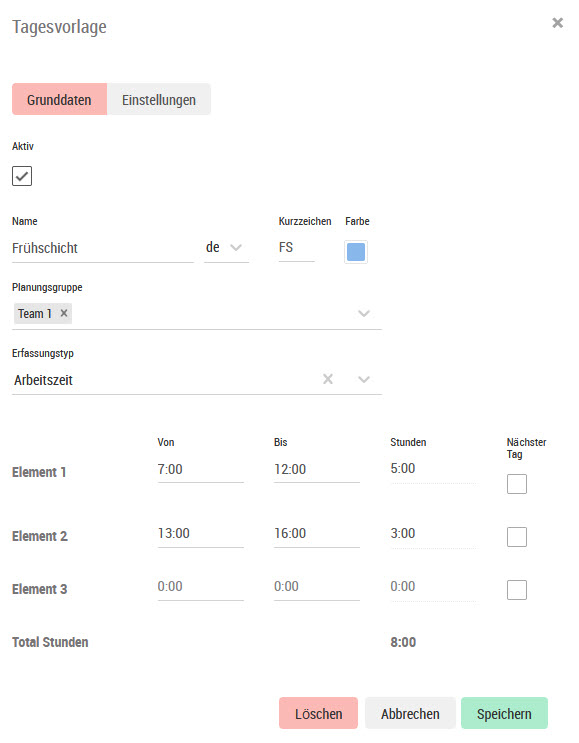Open the blue Farbe color swatch
Viewport: 579px width, 743px height.
click(x=356, y=252)
